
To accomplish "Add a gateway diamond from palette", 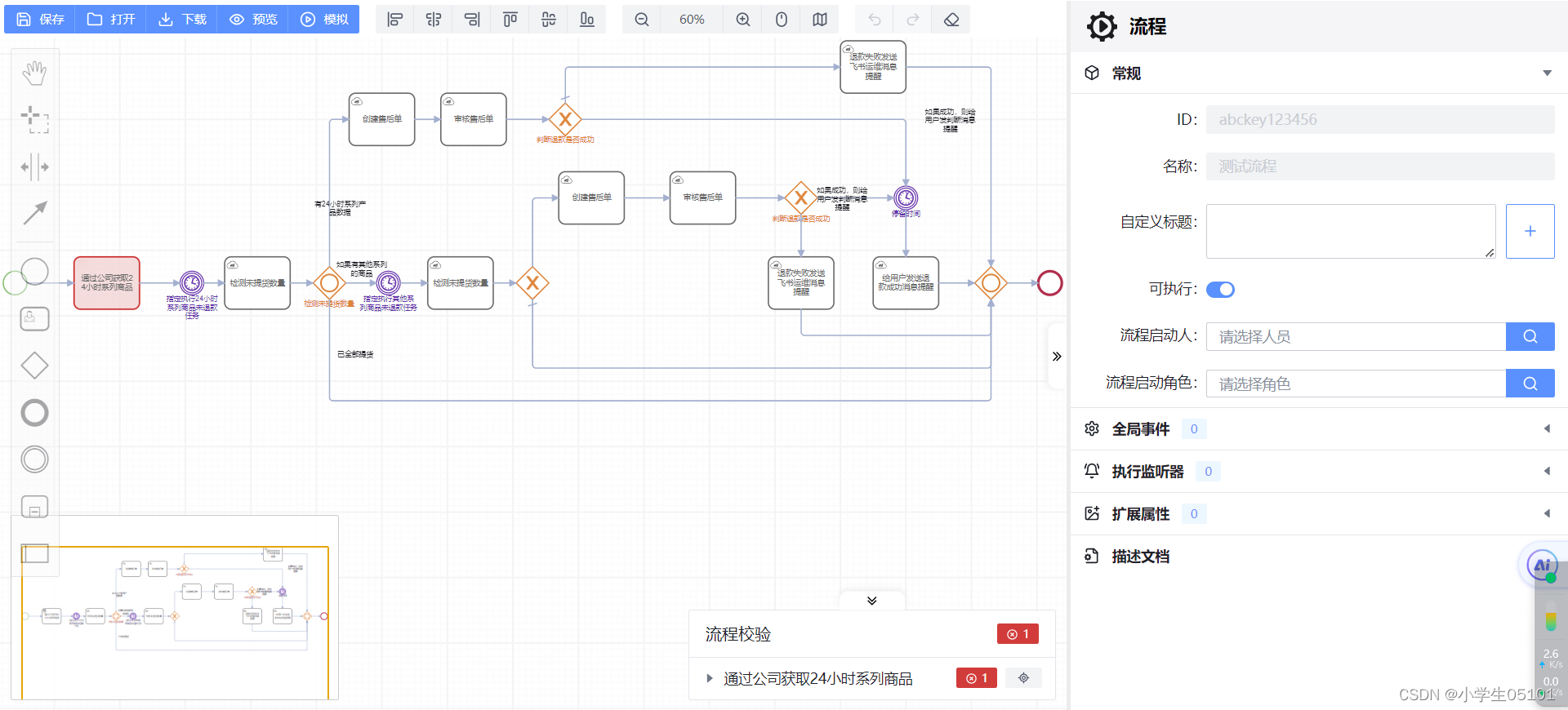I will point(34,366).
